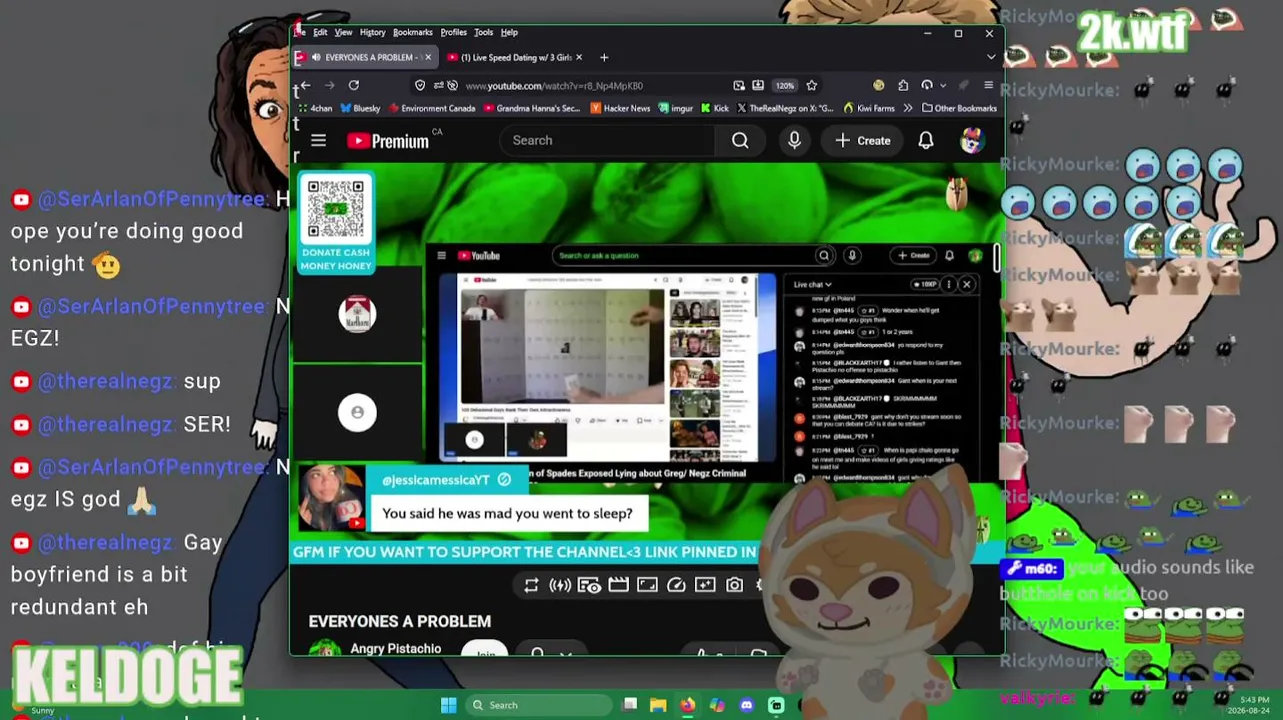
Task: Open Discord from the taskbar
Action: pos(746,705)
